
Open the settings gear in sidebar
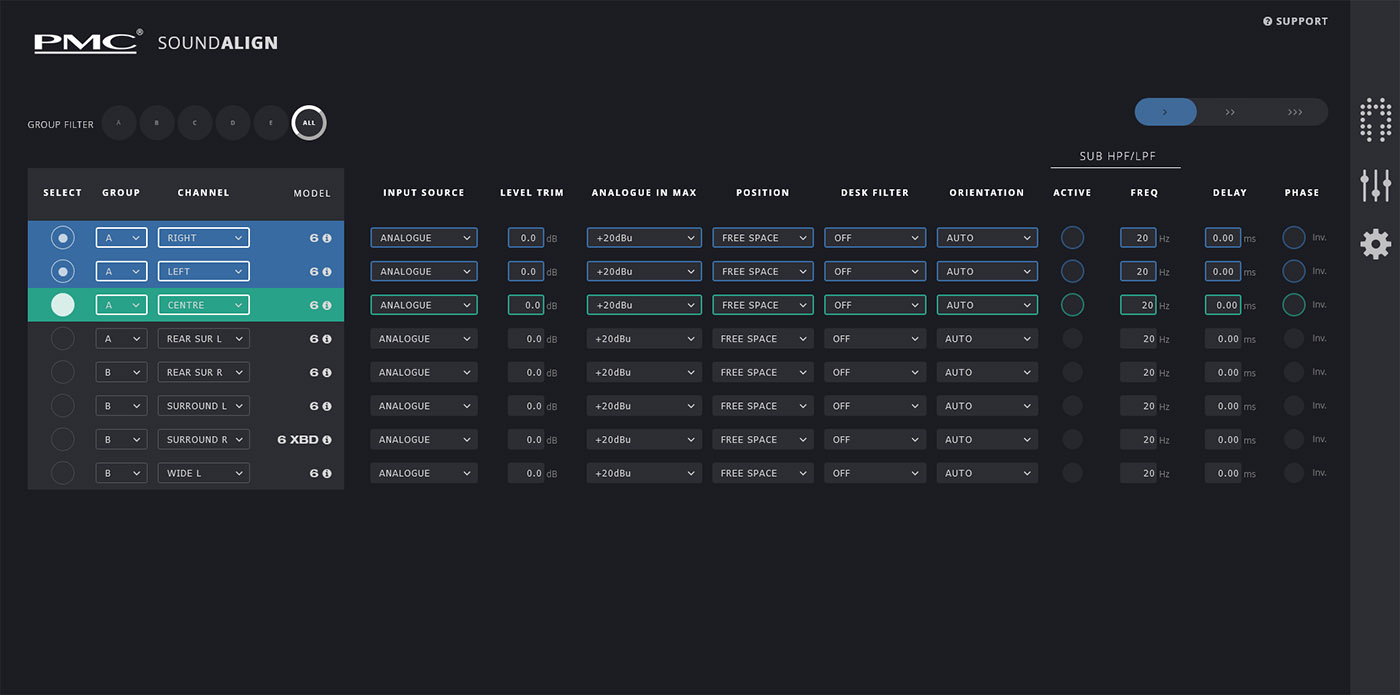coord(1376,244)
